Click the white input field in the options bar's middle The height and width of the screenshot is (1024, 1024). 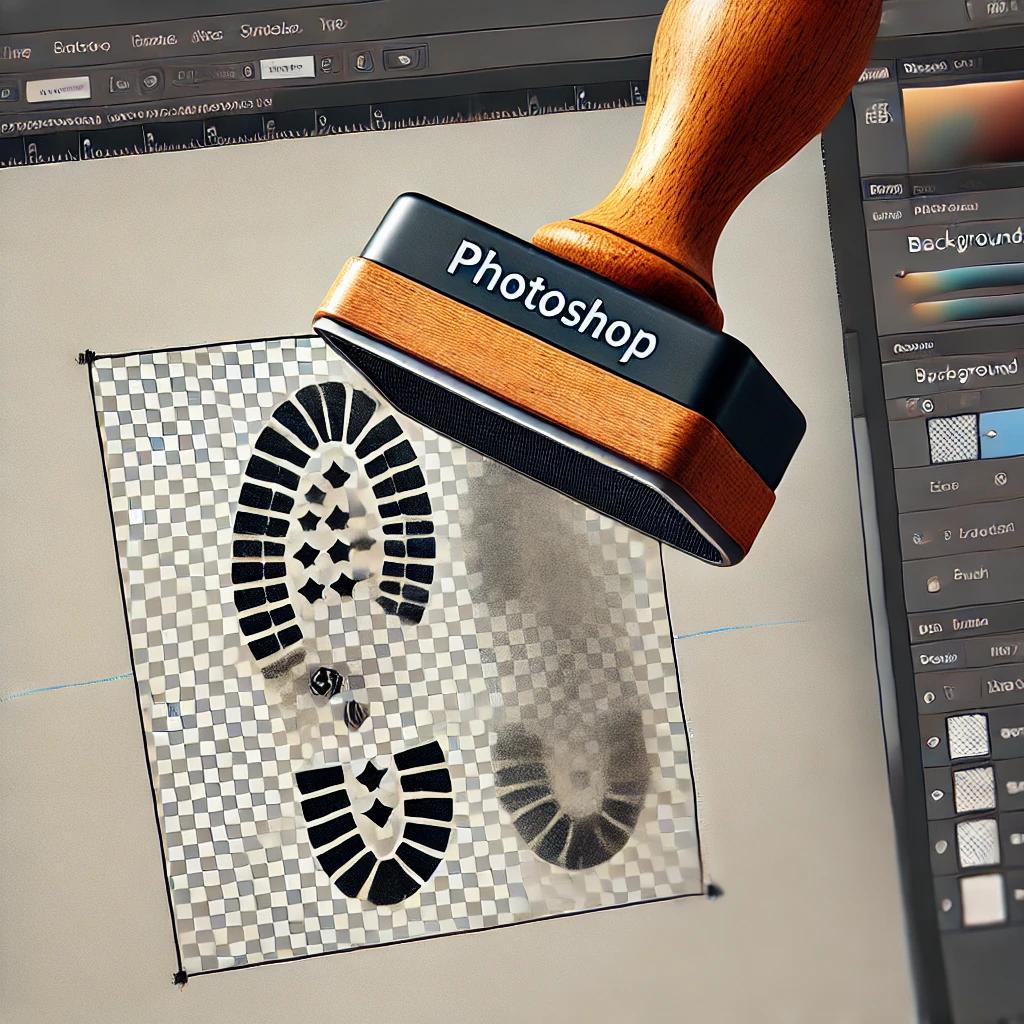click(x=287, y=68)
